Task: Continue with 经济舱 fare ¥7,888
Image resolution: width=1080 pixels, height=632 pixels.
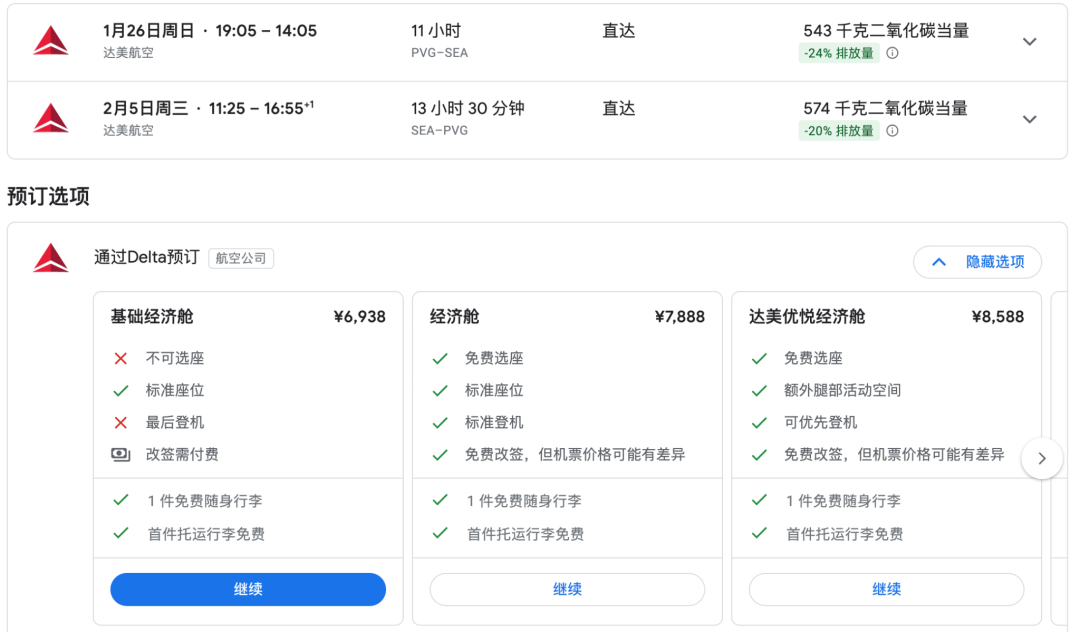Action: 567,589
